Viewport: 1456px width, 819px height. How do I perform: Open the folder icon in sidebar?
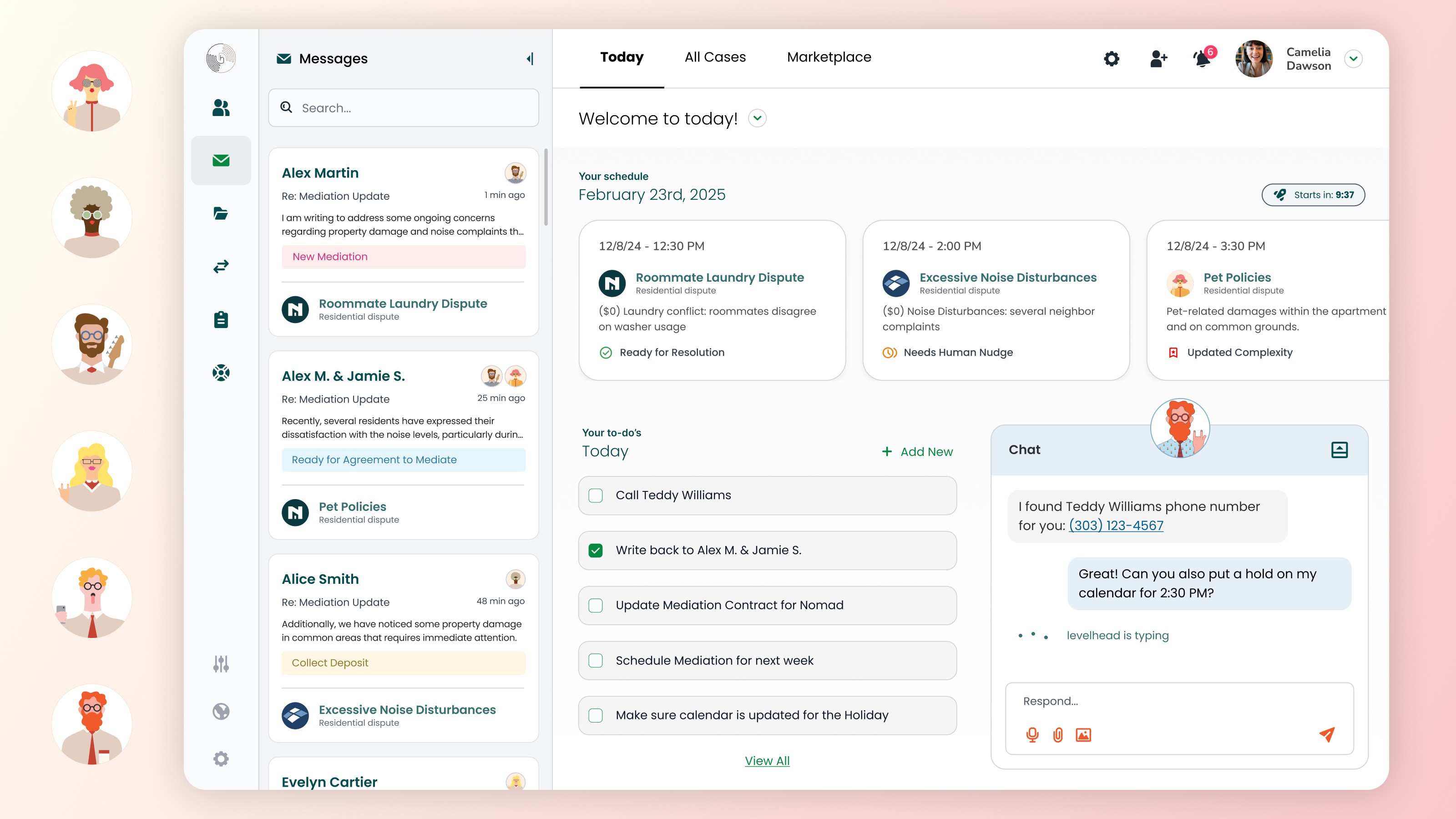(221, 213)
